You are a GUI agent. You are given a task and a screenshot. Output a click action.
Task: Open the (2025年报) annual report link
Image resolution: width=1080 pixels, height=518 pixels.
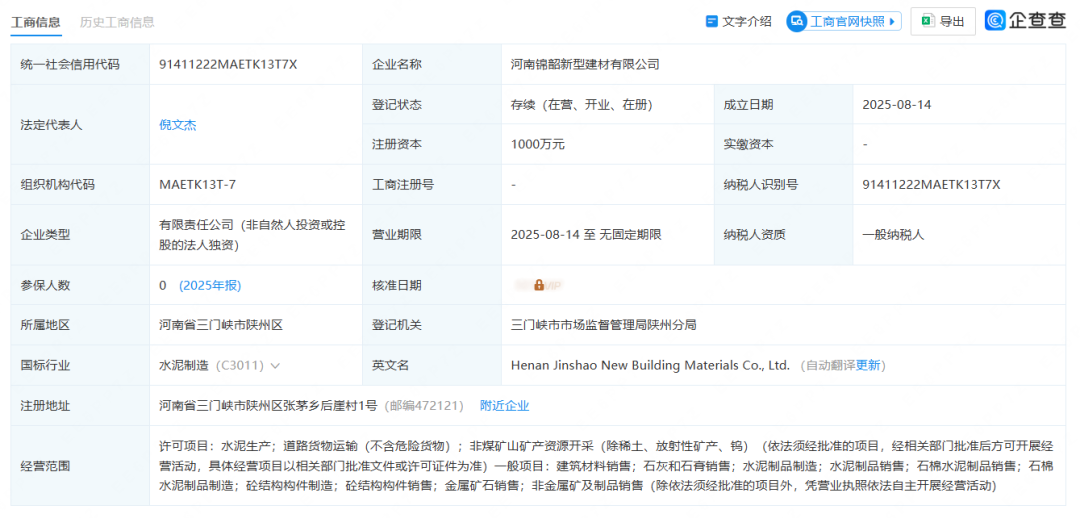coord(210,285)
